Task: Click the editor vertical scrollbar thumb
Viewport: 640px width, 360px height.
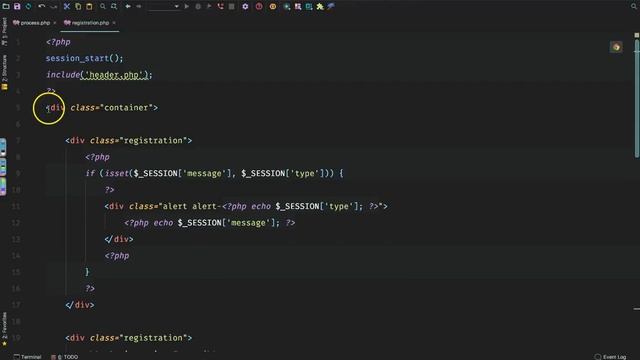Action: click(636, 99)
